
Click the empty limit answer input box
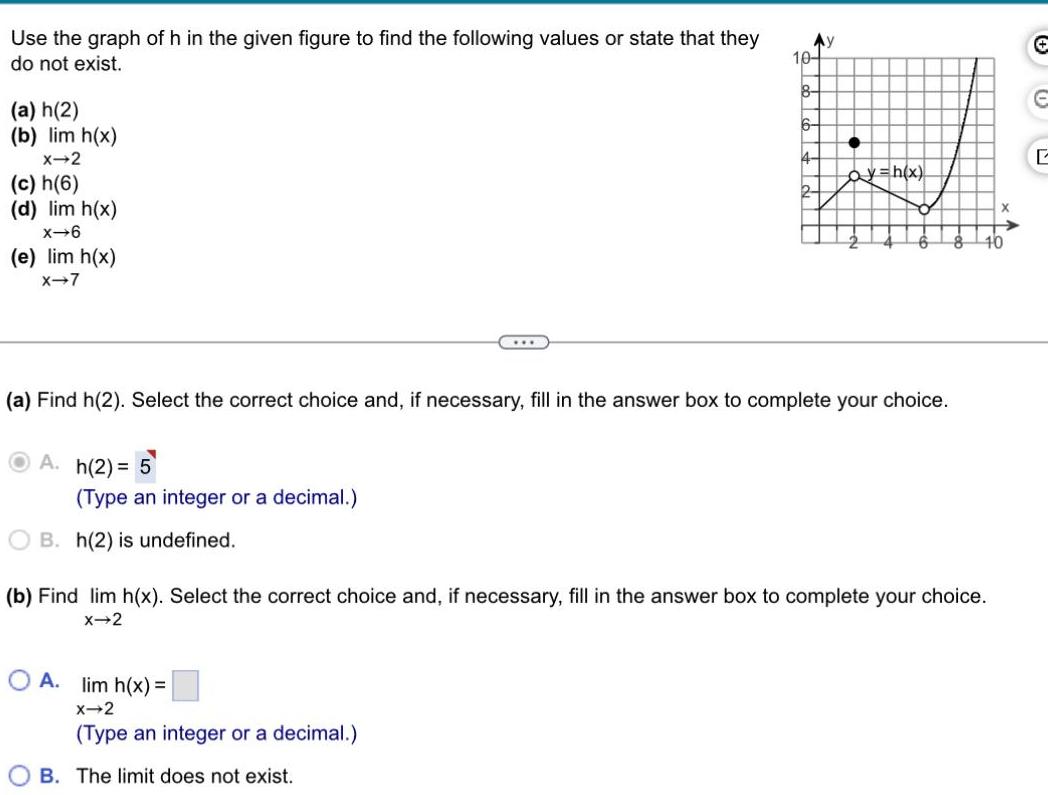186,686
